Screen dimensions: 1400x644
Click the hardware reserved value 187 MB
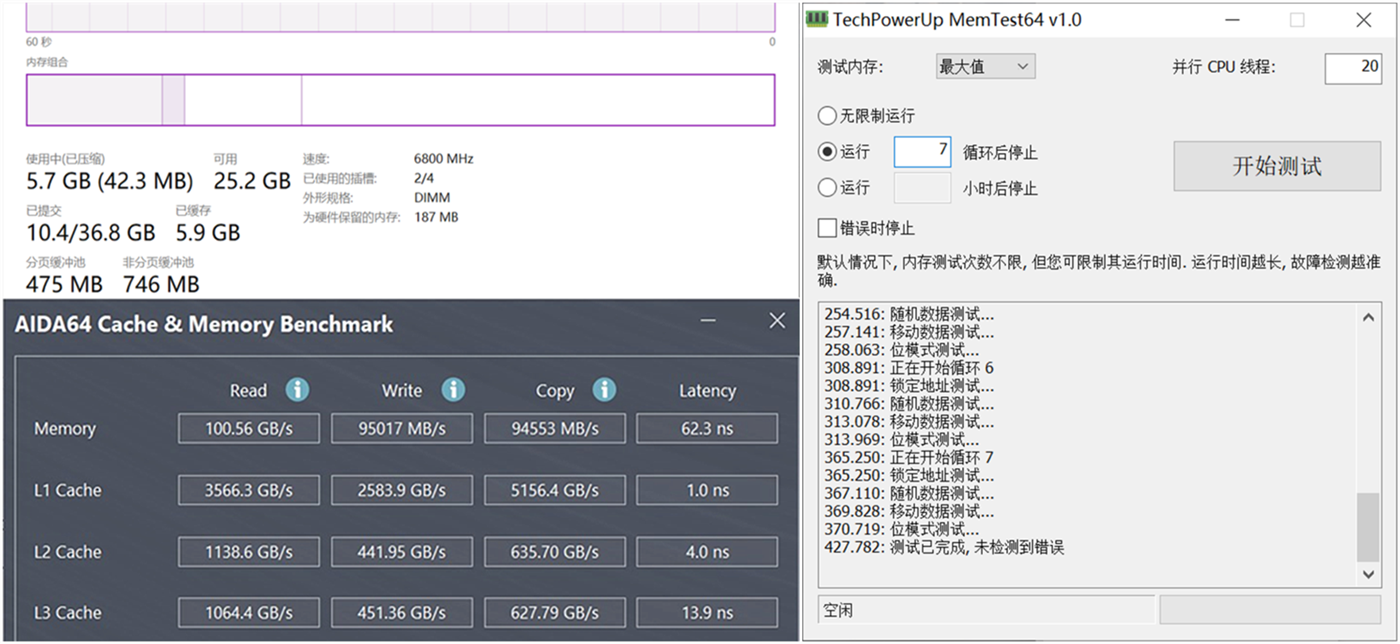pos(436,216)
